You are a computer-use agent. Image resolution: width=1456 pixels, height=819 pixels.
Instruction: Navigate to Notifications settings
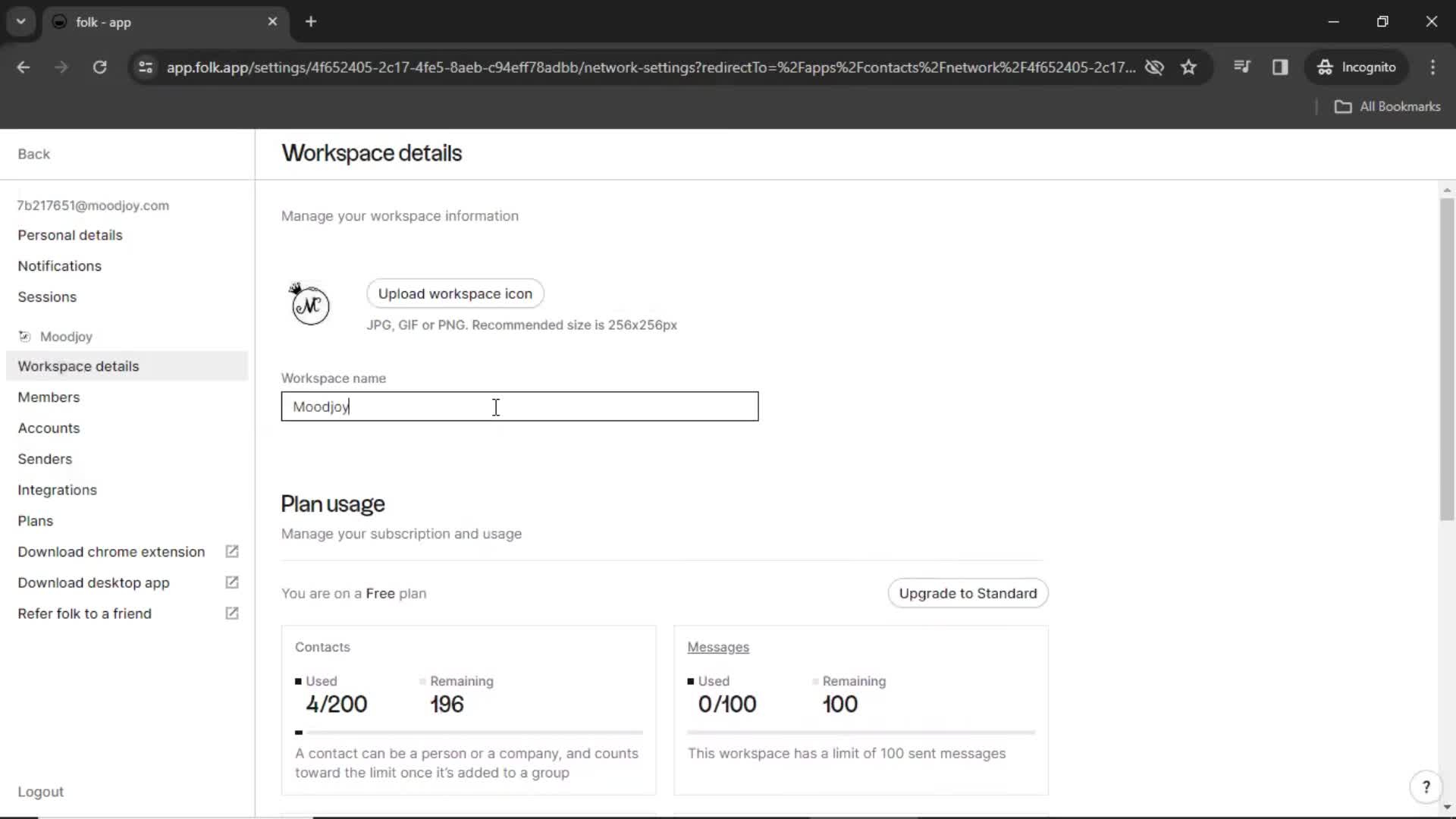60,265
